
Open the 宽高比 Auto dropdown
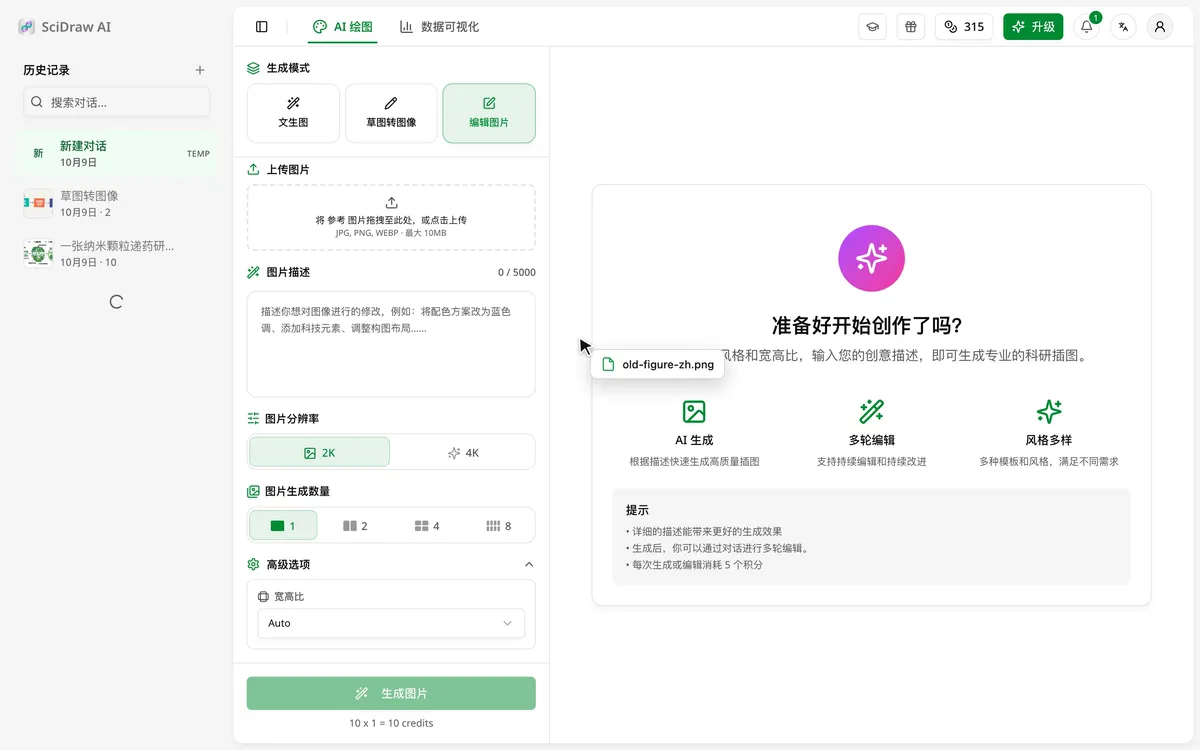391,623
